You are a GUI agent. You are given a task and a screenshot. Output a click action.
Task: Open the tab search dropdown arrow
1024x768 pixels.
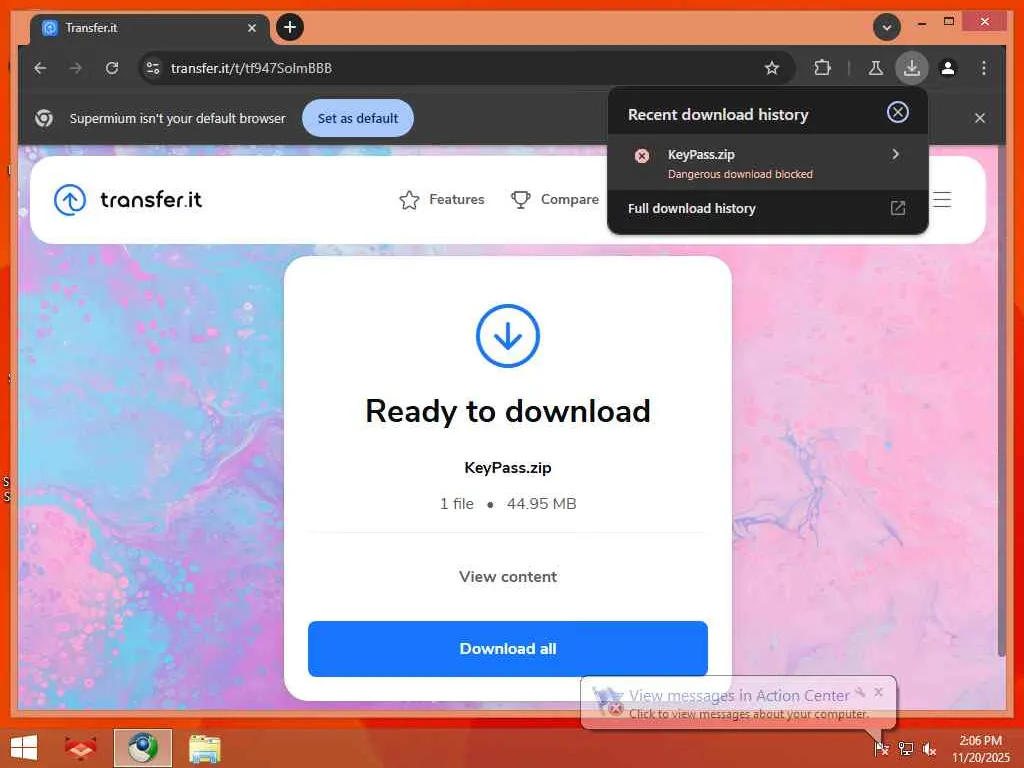(x=887, y=27)
